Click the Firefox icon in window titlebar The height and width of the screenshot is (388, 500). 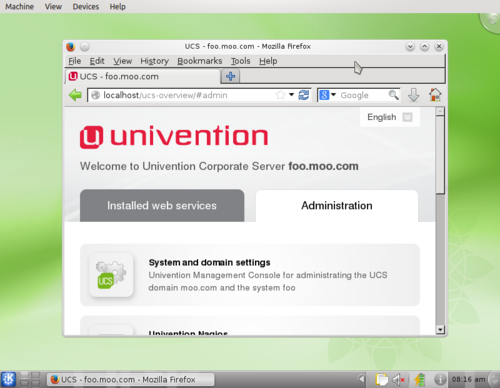click(x=70, y=47)
